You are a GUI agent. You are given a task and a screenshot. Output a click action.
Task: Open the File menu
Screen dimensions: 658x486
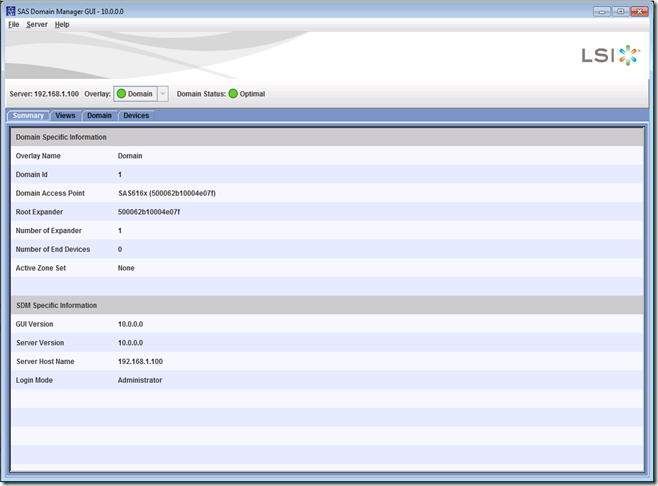pyautogui.click(x=13, y=24)
